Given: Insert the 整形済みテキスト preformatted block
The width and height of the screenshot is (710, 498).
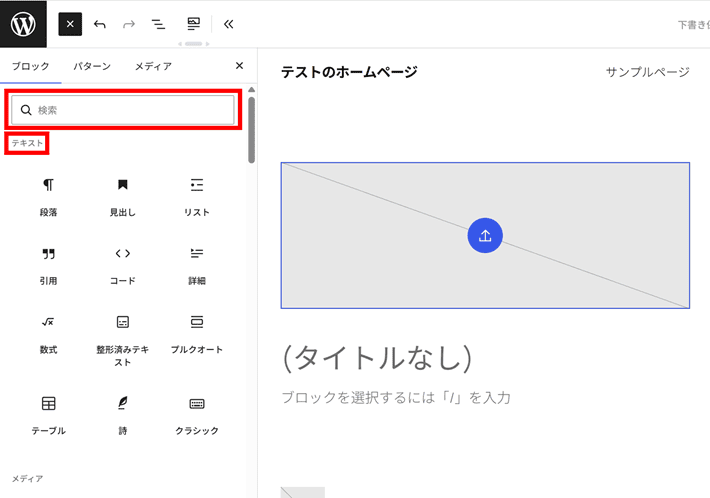Looking at the screenshot, I should [x=123, y=340].
